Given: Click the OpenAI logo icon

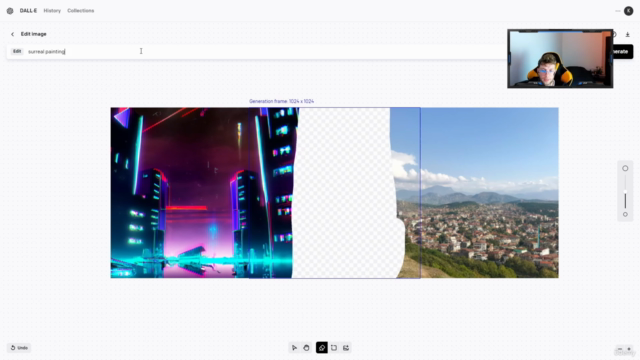Looking at the screenshot, I should 10,11.
